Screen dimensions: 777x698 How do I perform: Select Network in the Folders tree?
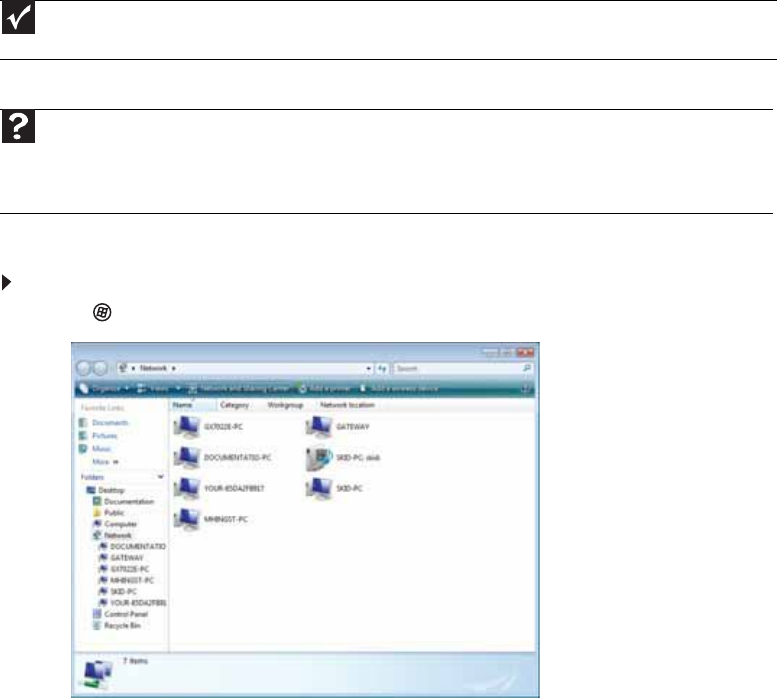point(118,536)
